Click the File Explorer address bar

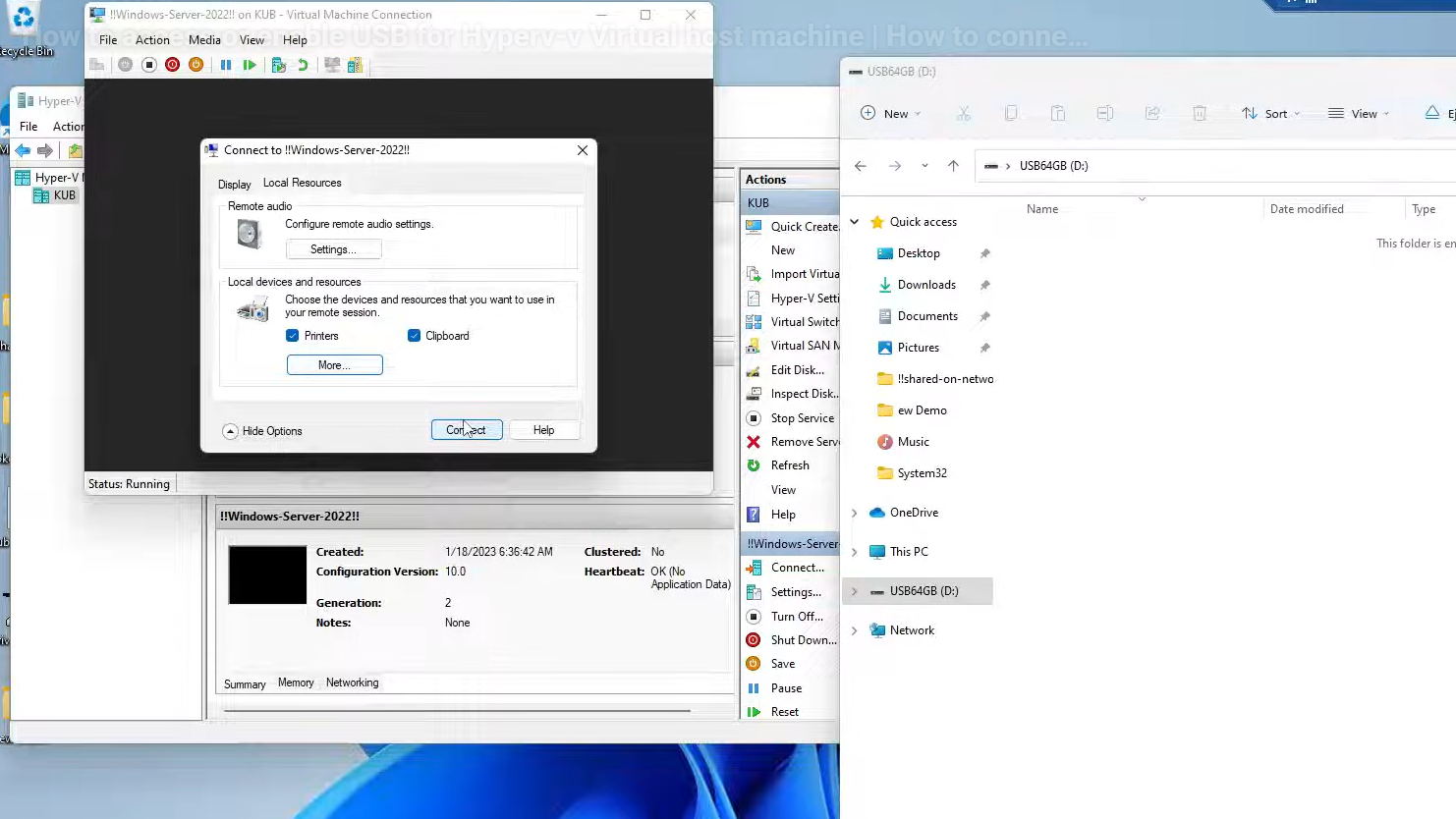coord(1216,166)
